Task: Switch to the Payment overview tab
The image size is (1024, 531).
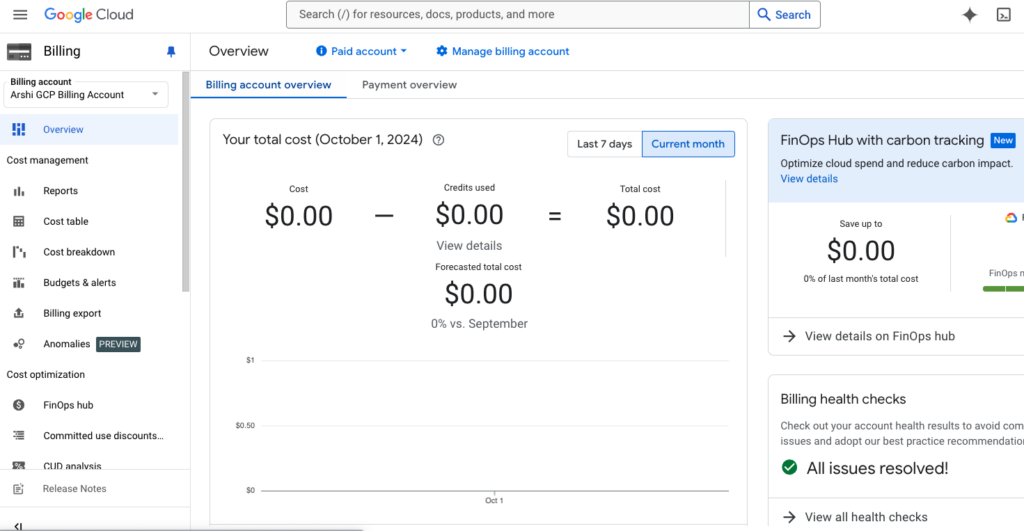Action: 409,85
